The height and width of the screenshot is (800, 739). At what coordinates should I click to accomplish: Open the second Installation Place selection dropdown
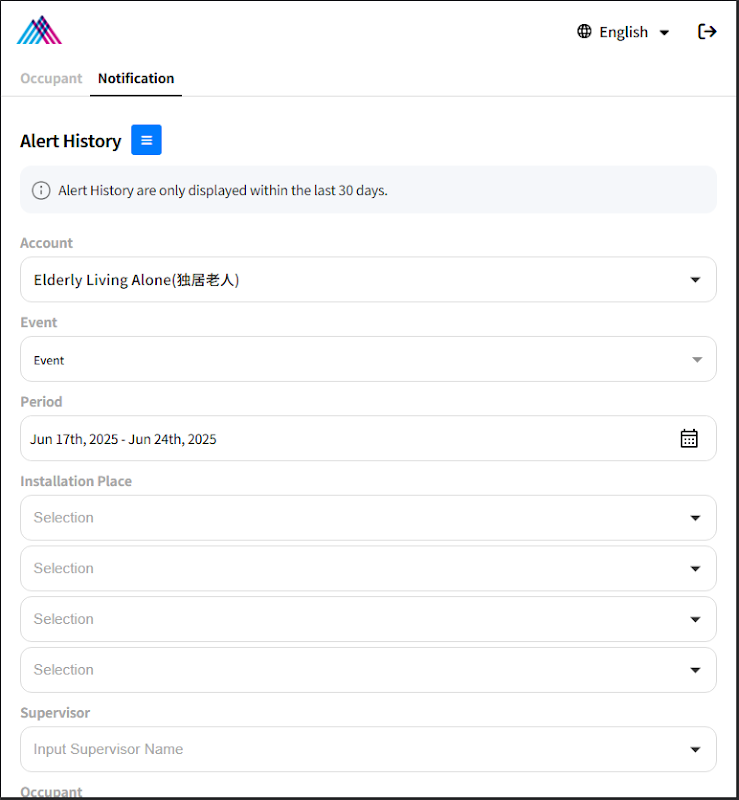(368, 569)
